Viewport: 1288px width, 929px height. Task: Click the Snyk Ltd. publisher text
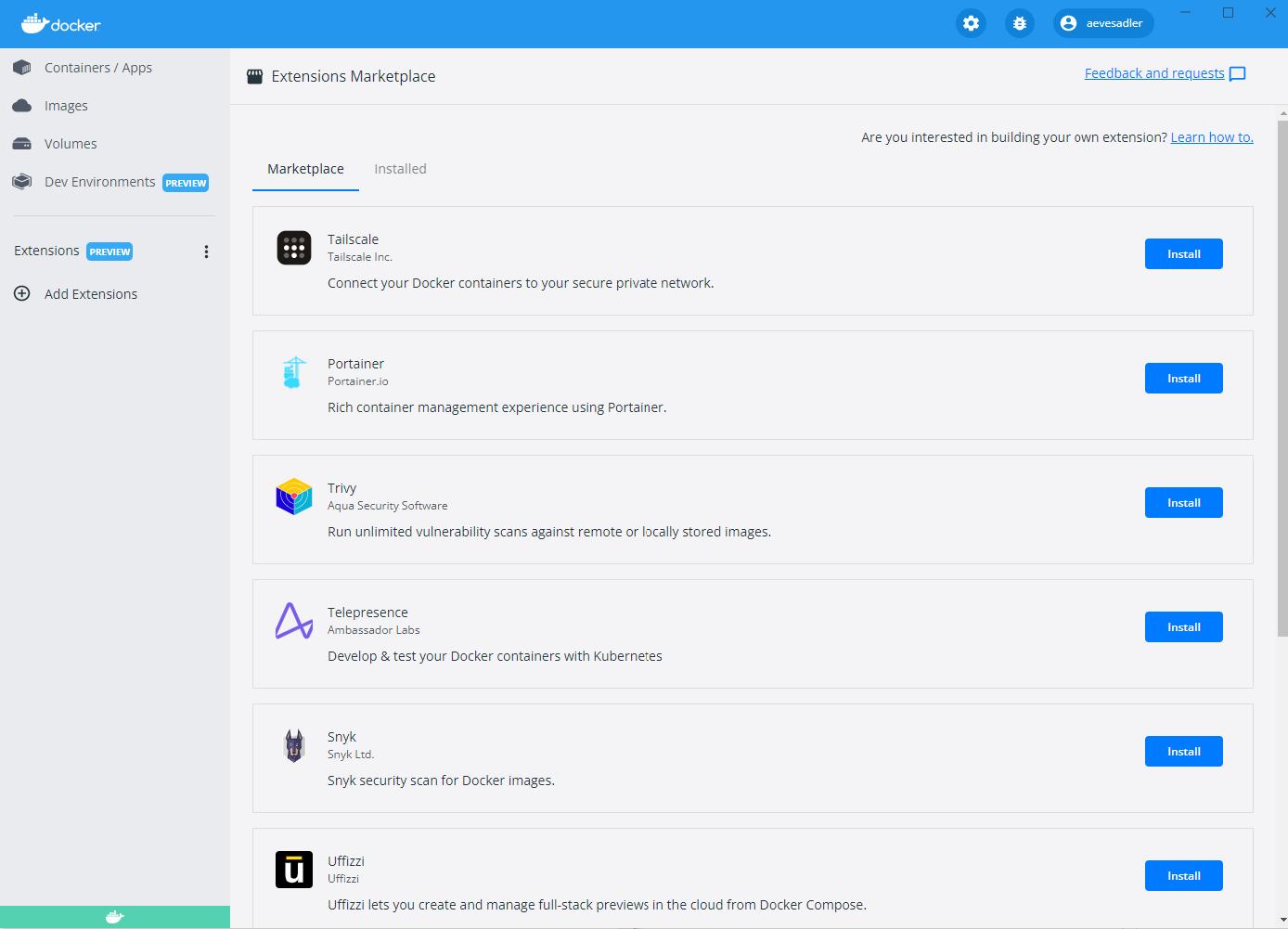pos(351,755)
